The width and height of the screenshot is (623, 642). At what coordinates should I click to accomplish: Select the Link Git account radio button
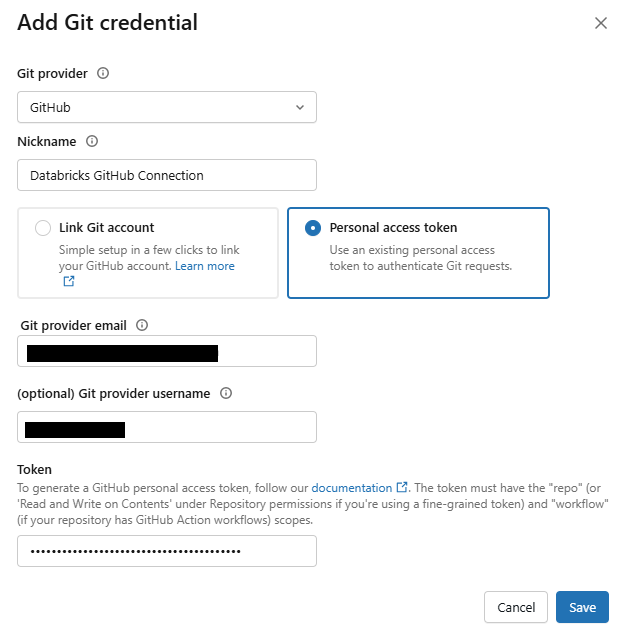point(43,228)
